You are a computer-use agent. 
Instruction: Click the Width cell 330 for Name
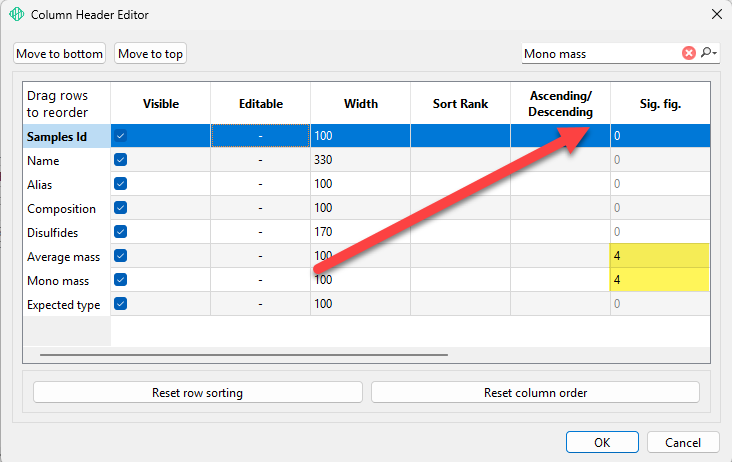(360, 160)
